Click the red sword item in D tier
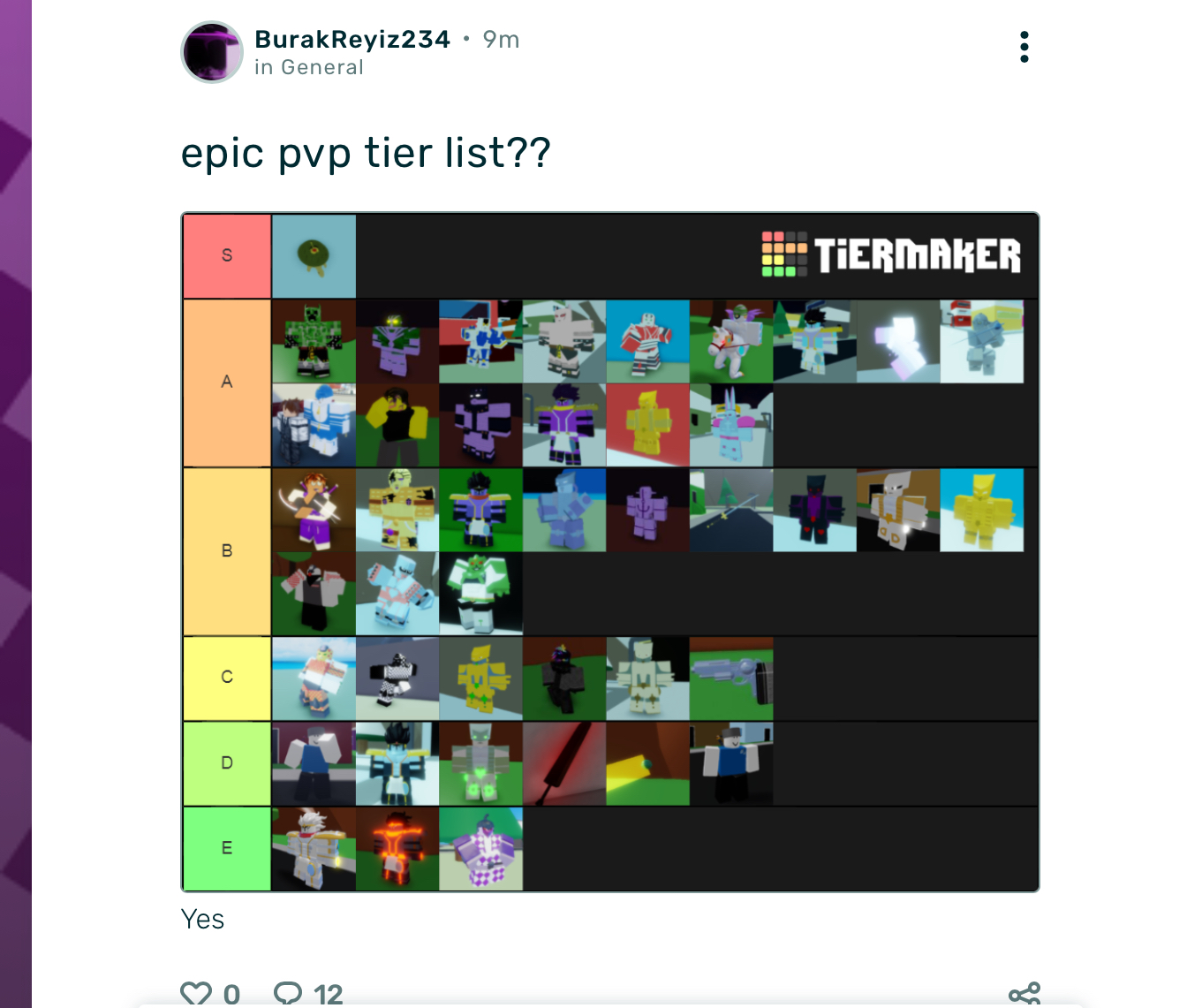The image size is (1202, 1008). pyautogui.click(x=564, y=763)
